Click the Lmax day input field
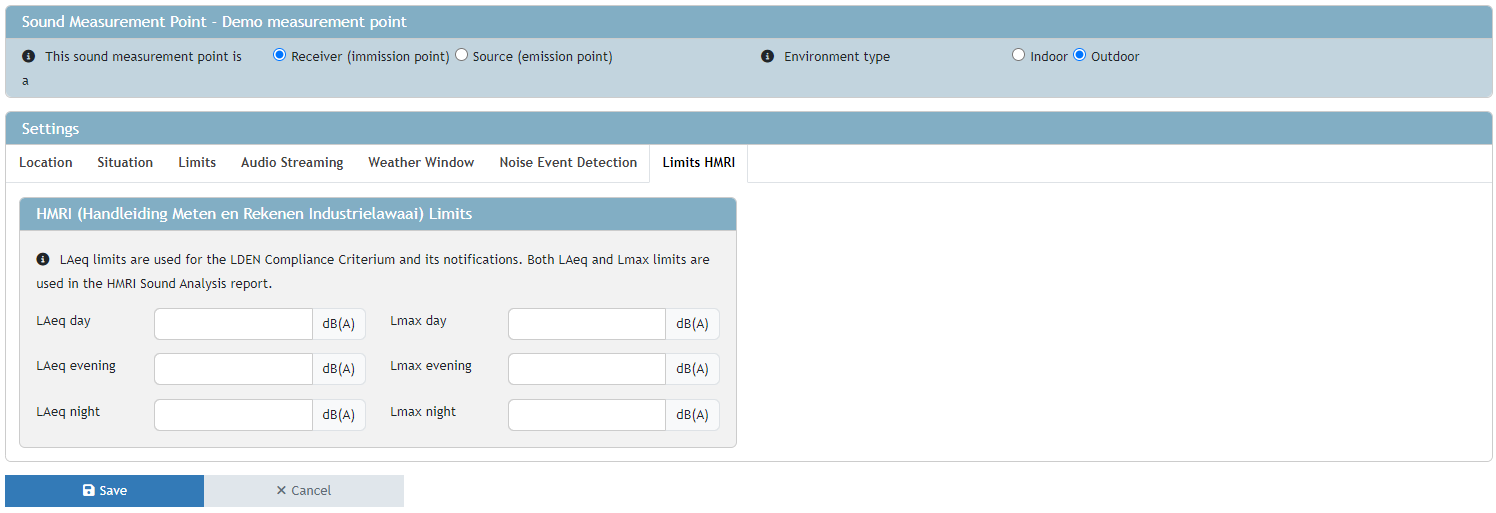The image size is (1496, 513). [x=587, y=324]
